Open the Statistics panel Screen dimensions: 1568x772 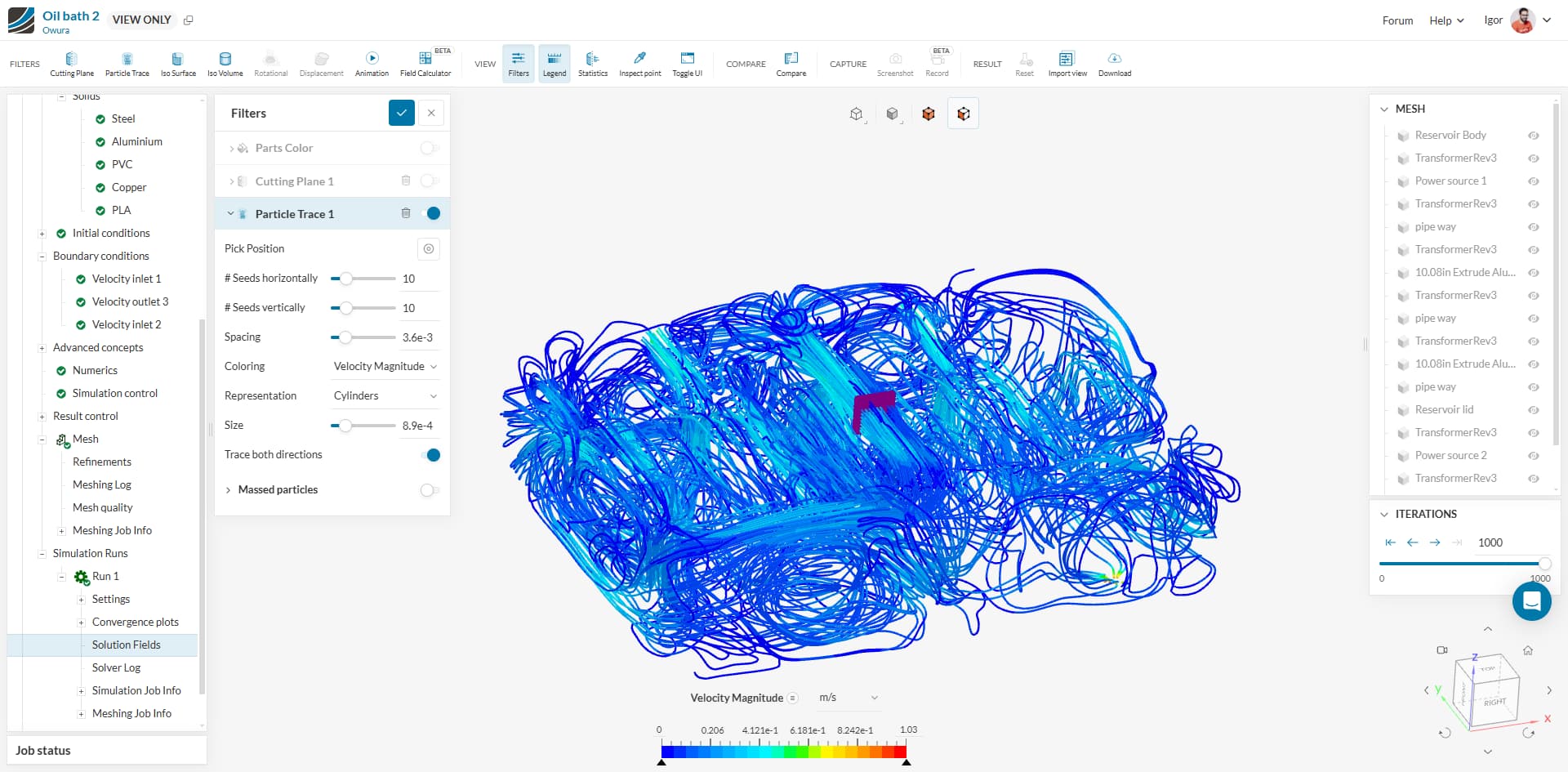click(x=593, y=63)
